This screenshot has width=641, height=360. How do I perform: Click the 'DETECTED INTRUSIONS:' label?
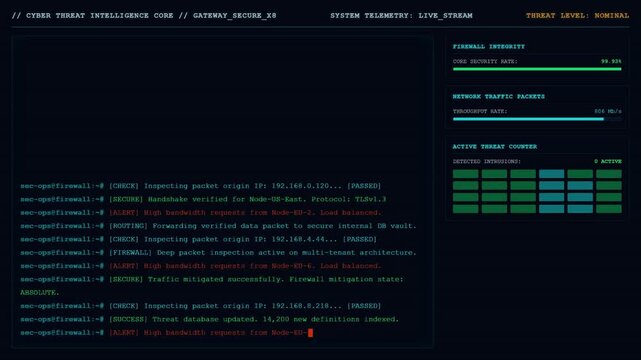pyautogui.click(x=486, y=161)
